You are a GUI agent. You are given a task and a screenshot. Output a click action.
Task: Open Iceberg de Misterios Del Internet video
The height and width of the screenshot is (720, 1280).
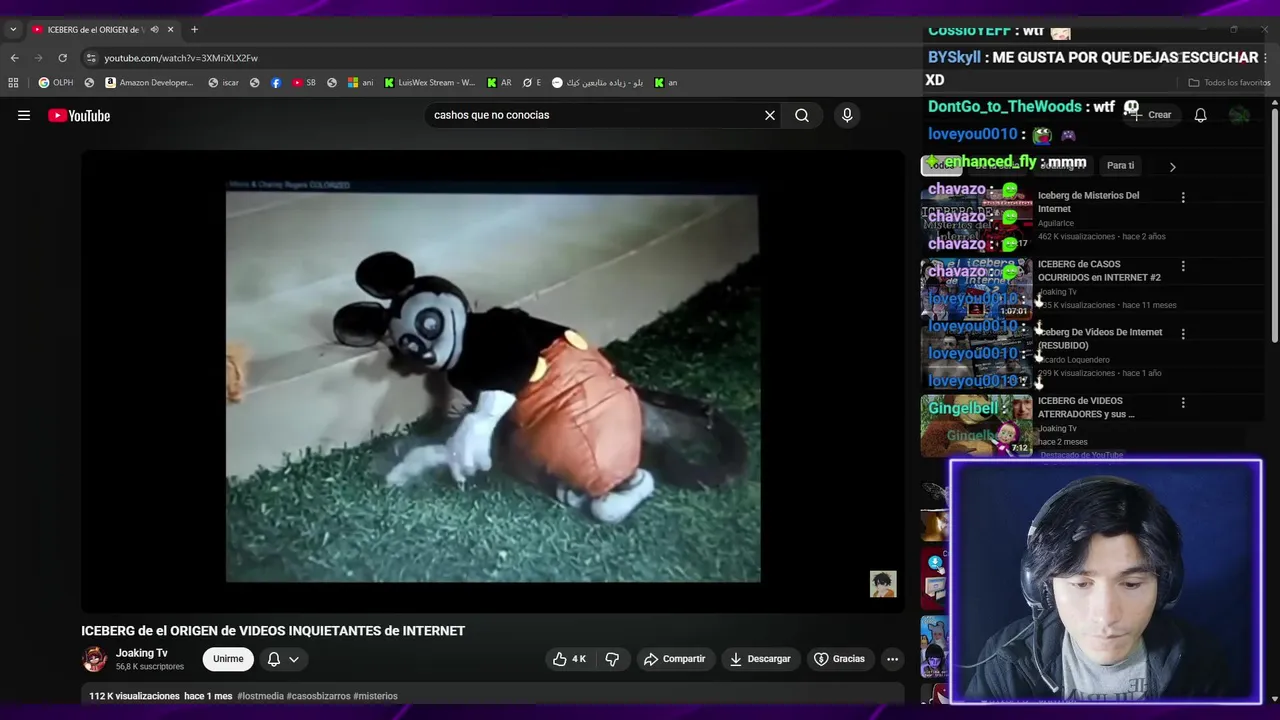point(1088,202)
